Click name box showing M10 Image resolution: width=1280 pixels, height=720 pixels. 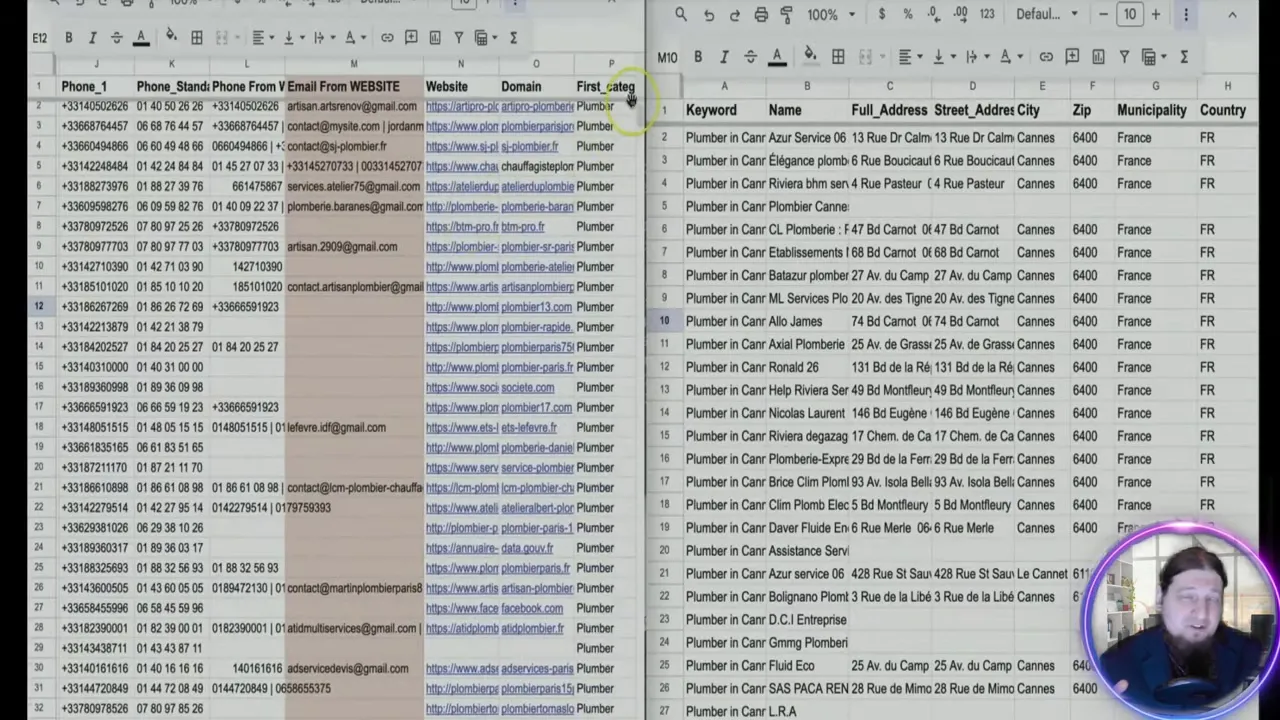tap(667, 57)
